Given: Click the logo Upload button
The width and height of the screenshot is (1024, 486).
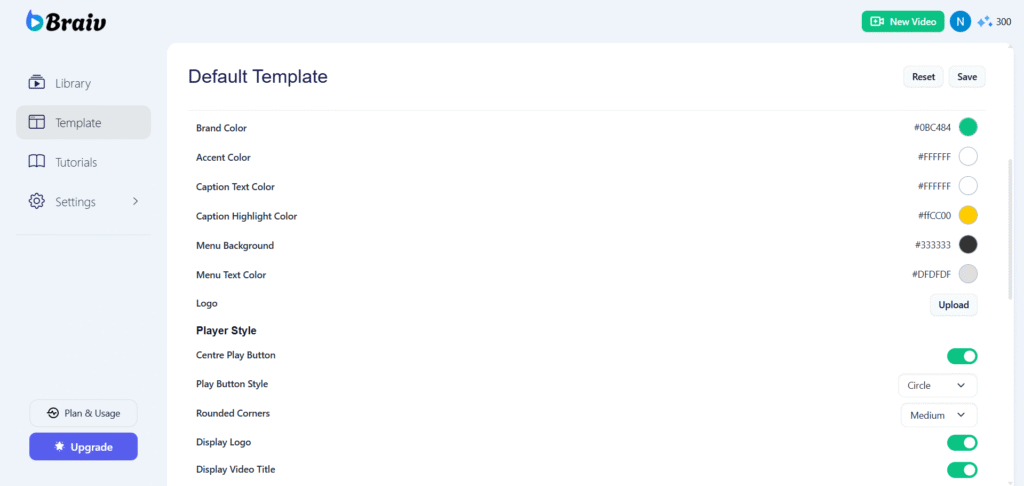Looking at the screenshot, I should [x=953, y=305].
